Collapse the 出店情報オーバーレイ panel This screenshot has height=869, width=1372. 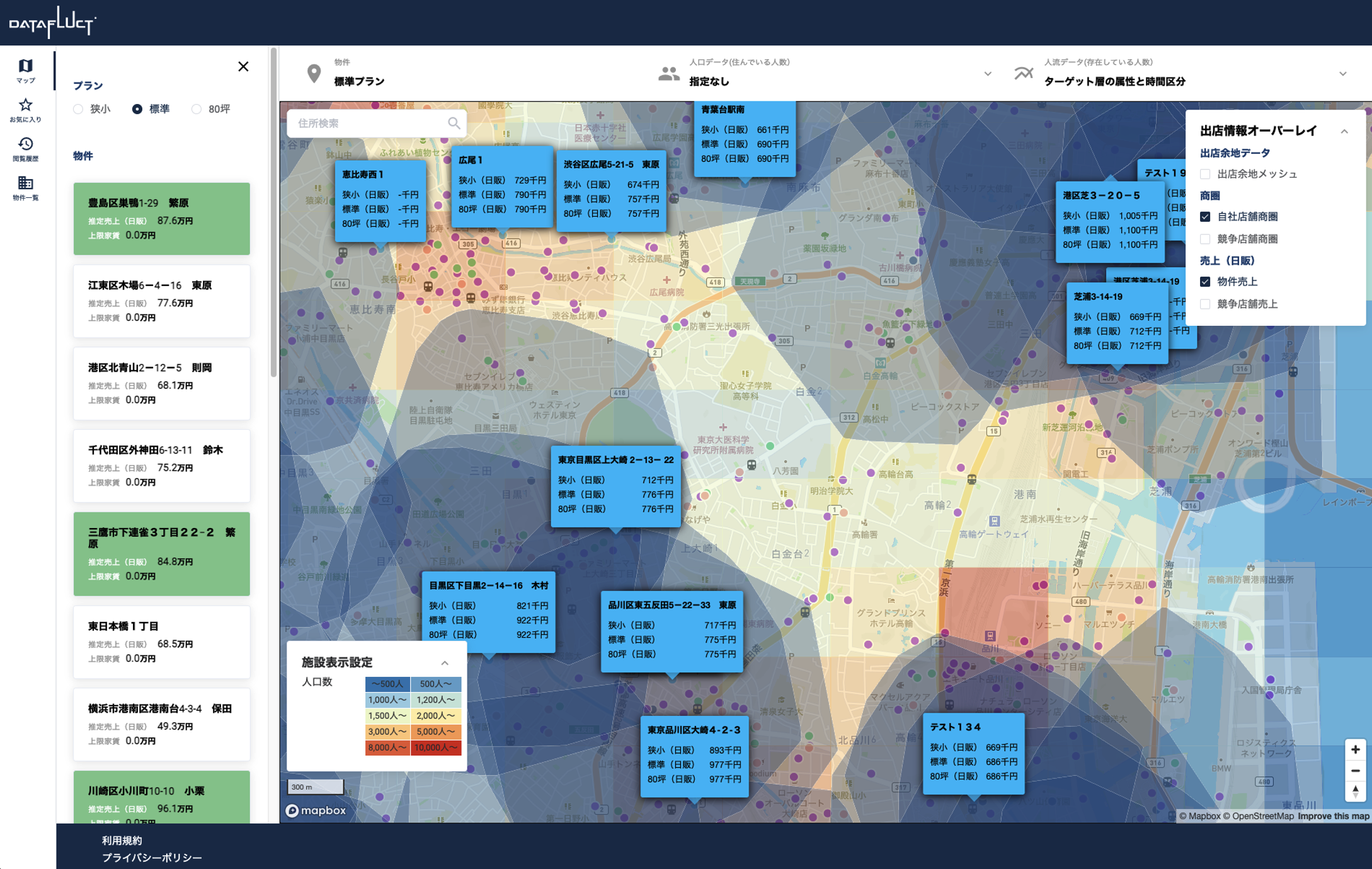(1344, 131)
